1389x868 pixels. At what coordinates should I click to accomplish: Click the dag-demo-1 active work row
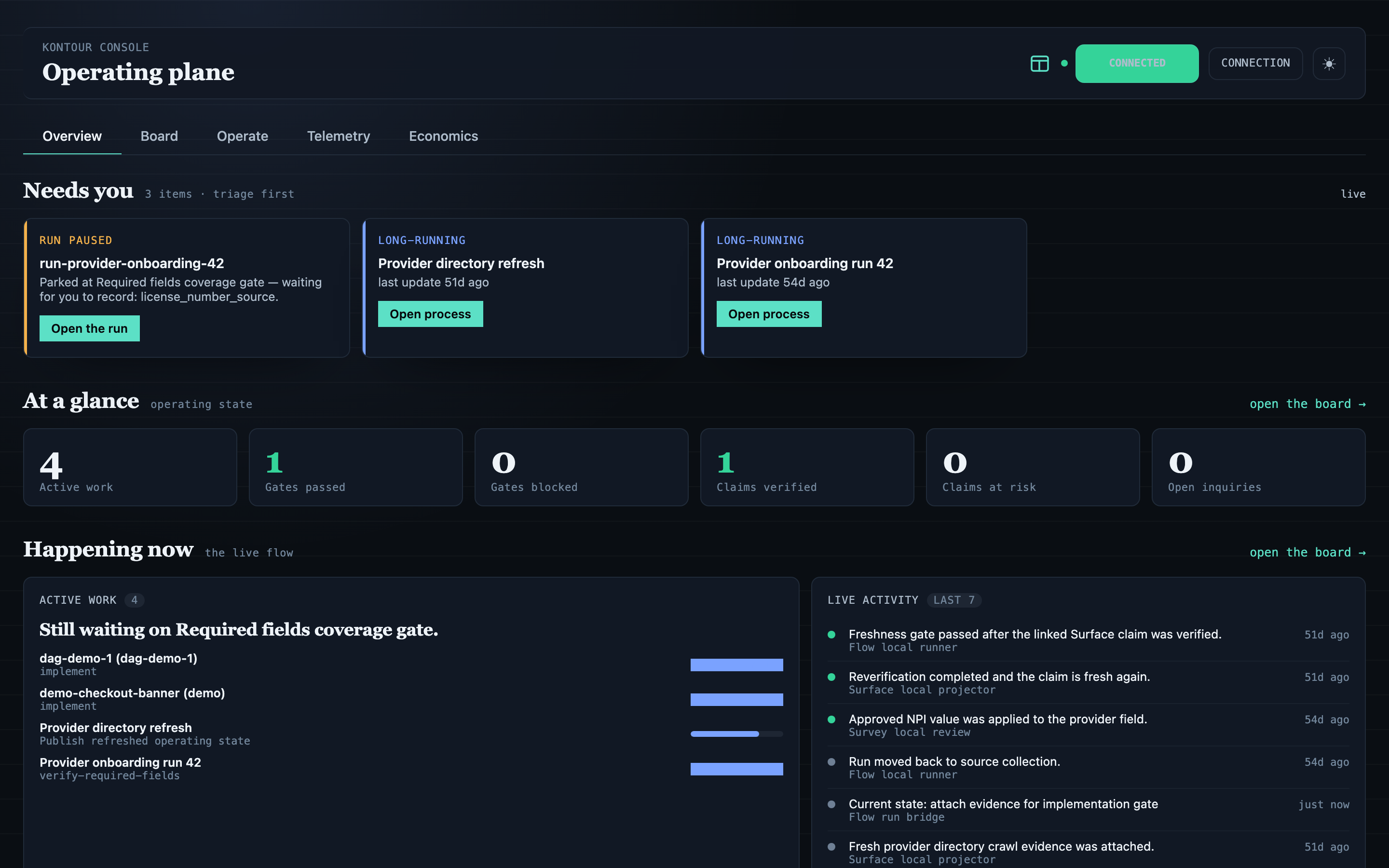coord(411,664)
